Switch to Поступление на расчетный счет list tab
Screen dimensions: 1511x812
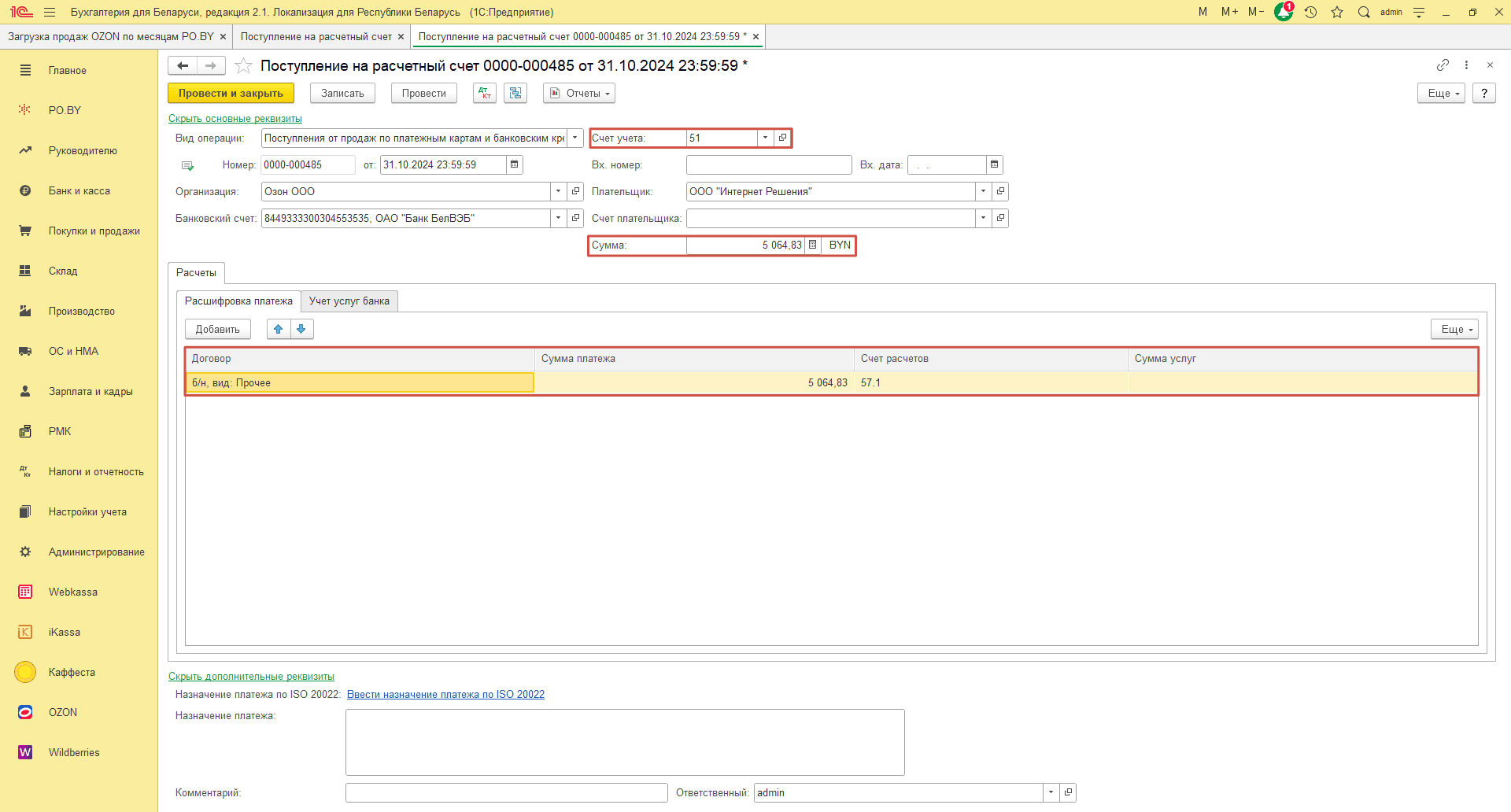coord(316,36)
